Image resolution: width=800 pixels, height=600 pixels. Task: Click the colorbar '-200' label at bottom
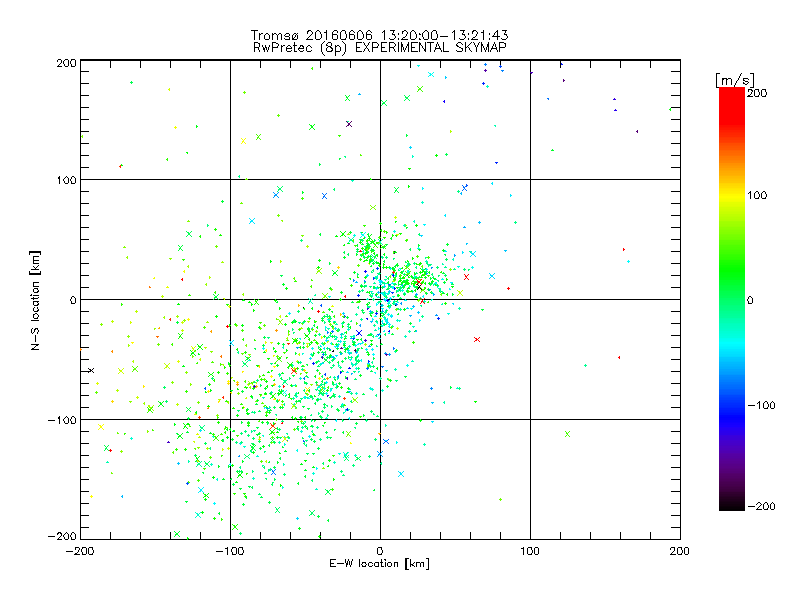click(761, 507)
